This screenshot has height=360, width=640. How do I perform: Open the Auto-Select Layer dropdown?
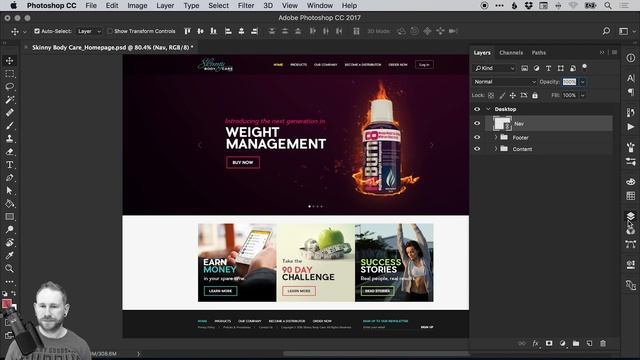tap(89, 31)
